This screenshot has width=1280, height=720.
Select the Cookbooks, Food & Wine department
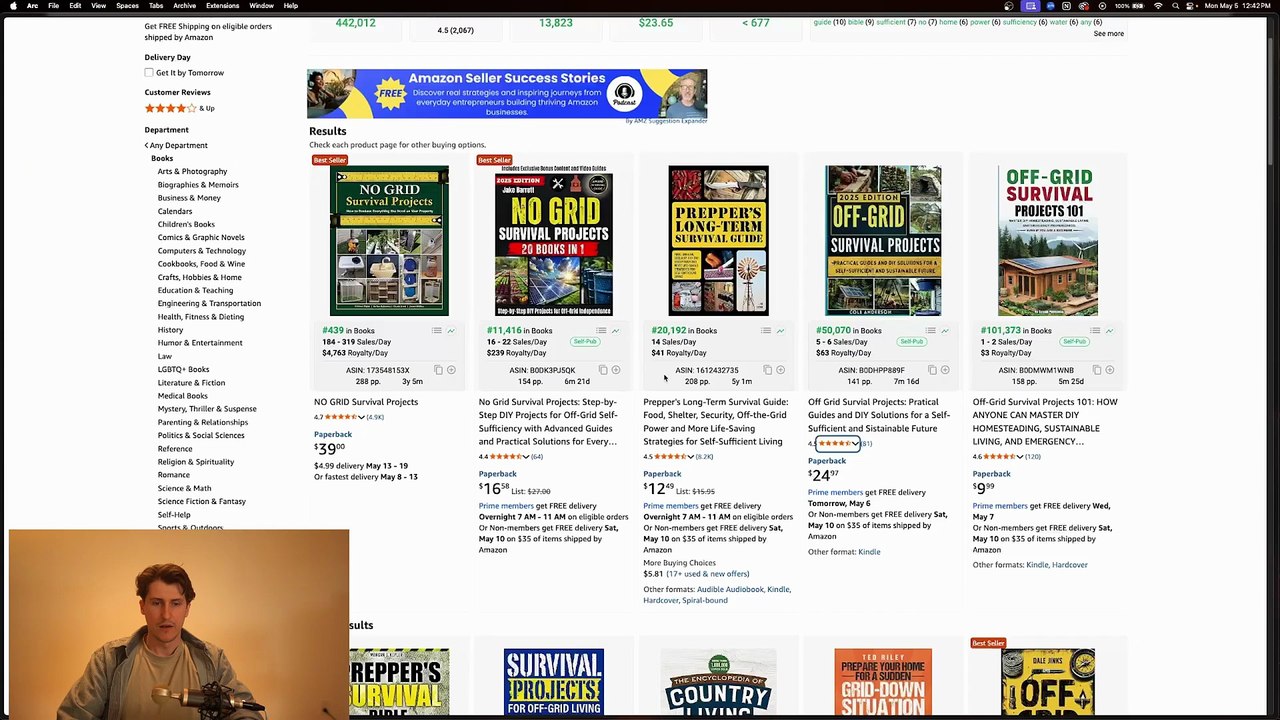201,264
